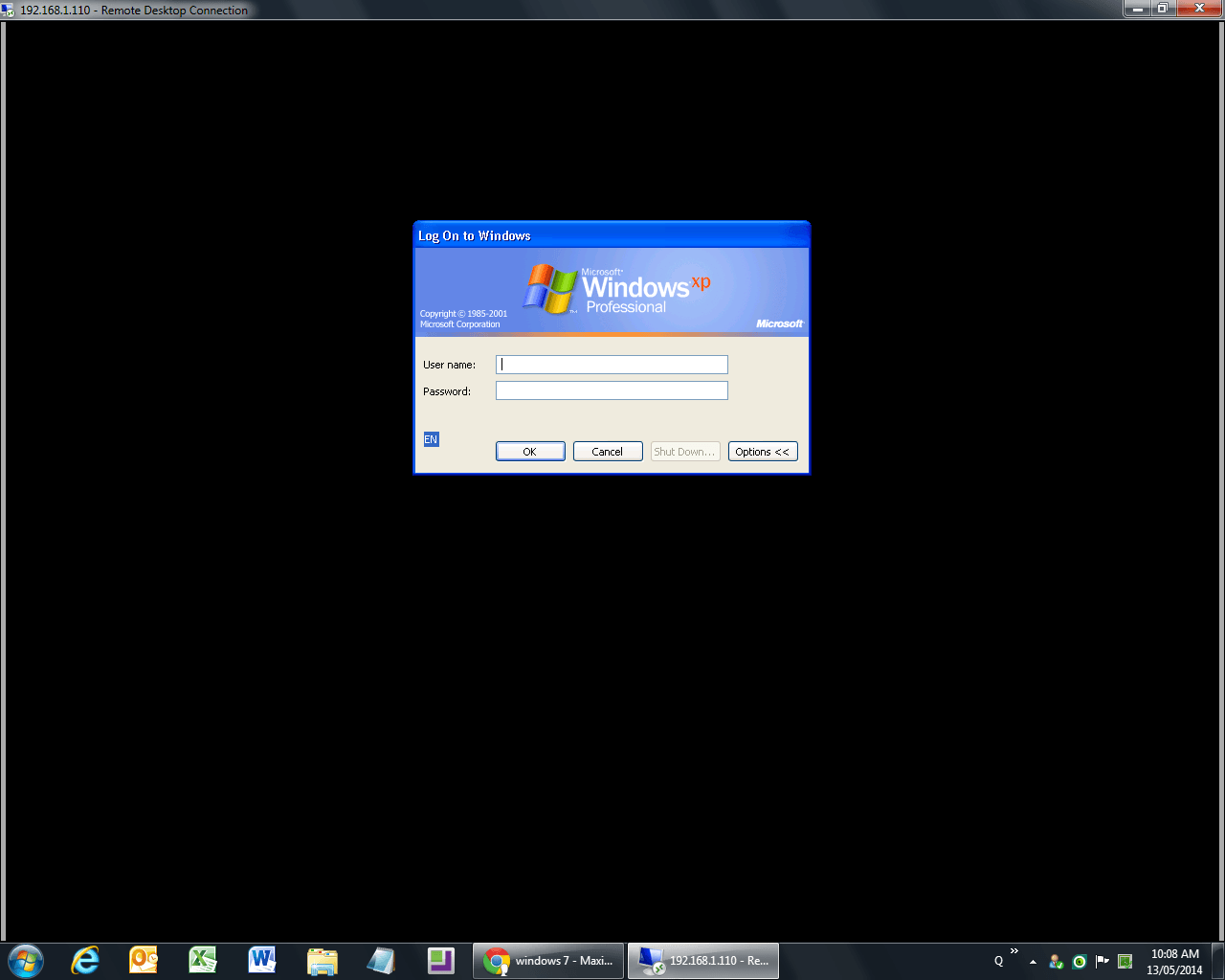Open Outlook from the taskbar
This screenshot has width=1225, height=980.
(x=144, y=961)
